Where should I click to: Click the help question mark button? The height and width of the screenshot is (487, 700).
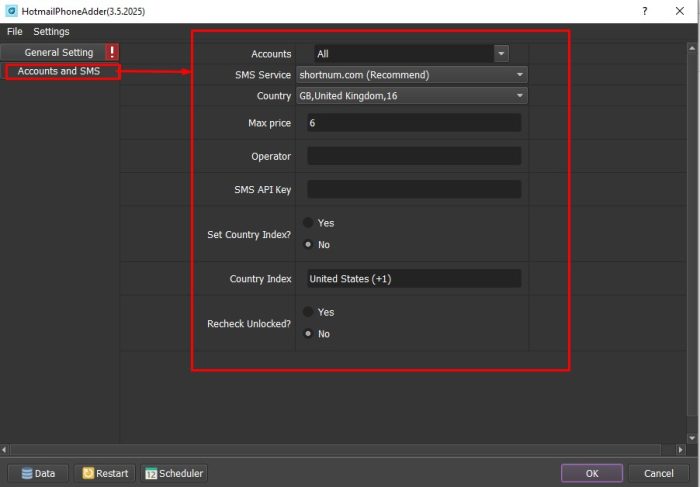click(645, 11)
